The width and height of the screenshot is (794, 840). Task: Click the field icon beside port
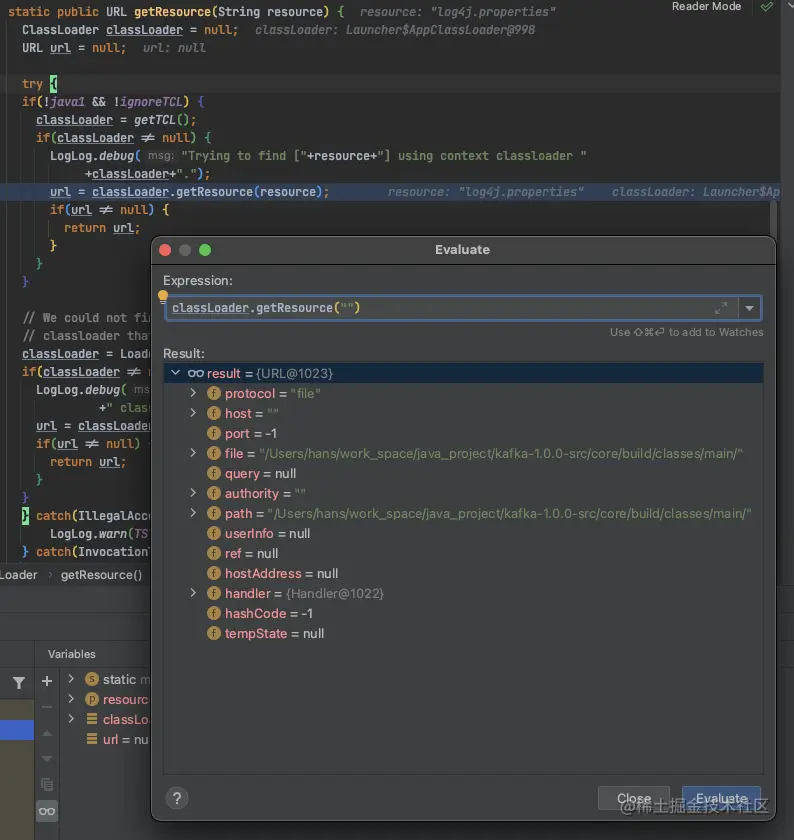pyautogui.click(x=214, y=433)
